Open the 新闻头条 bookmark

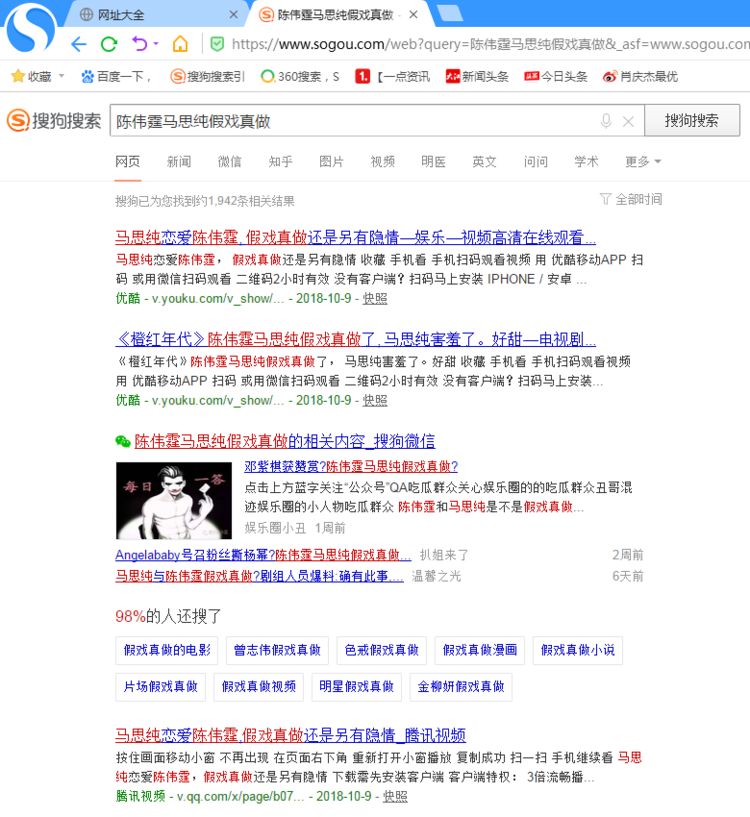(x=476, y=77)
